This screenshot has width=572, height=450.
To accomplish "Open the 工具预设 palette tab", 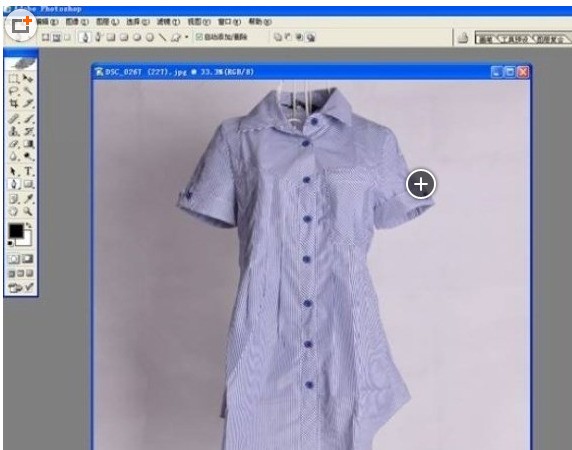I will [x=514, y=39].
